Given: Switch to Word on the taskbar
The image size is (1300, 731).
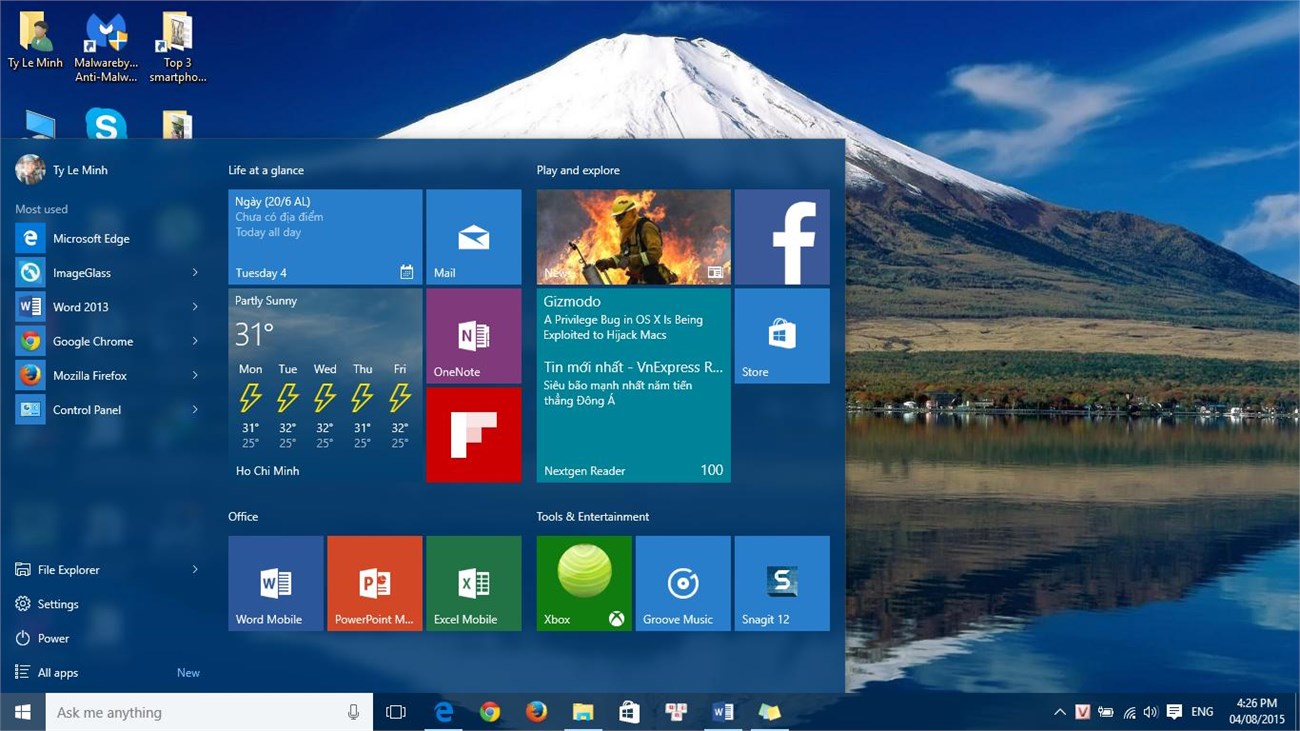Looking at the screenshot, I should pos(722,712).
